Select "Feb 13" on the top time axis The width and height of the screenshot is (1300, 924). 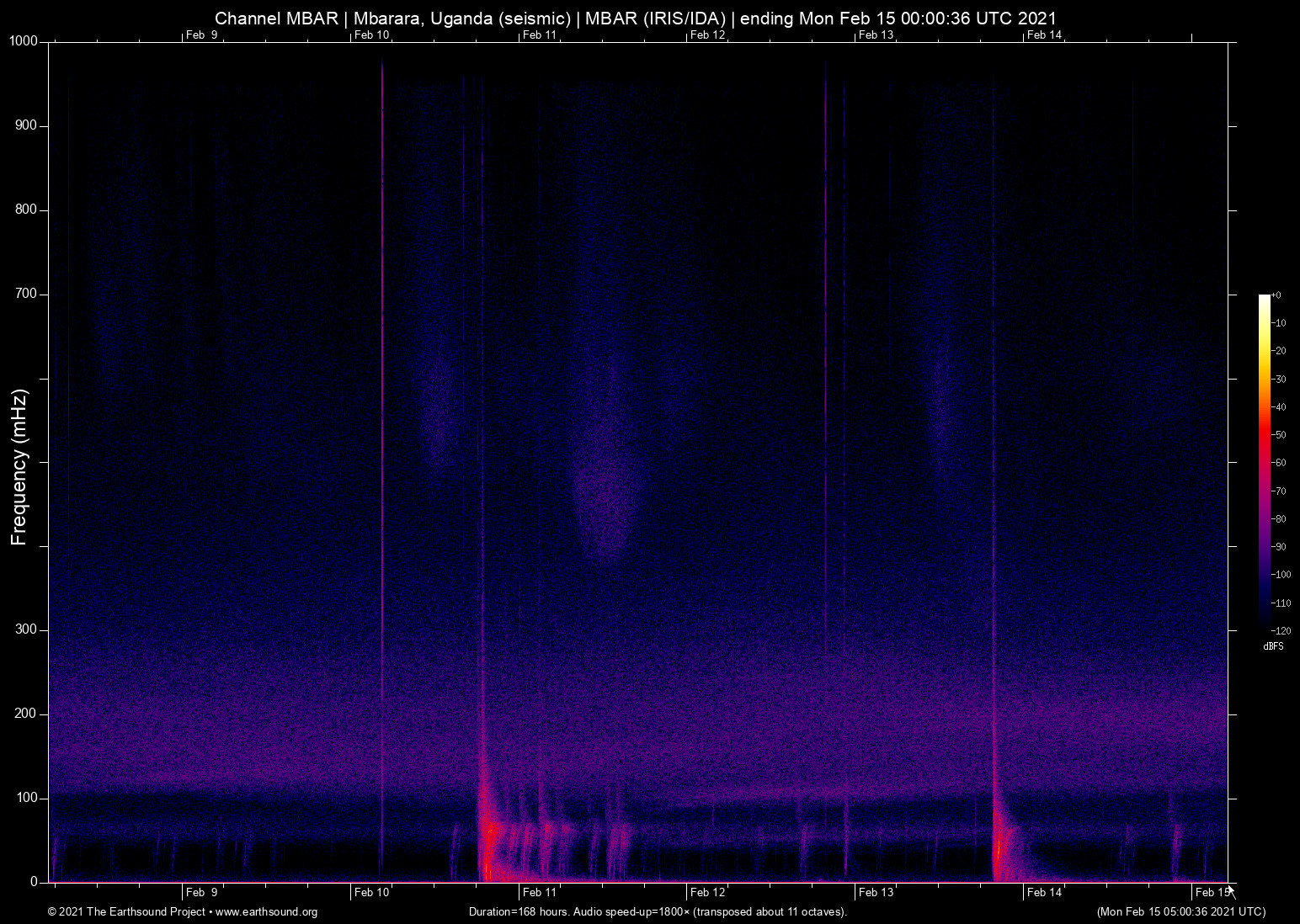[x=876, y=35]
